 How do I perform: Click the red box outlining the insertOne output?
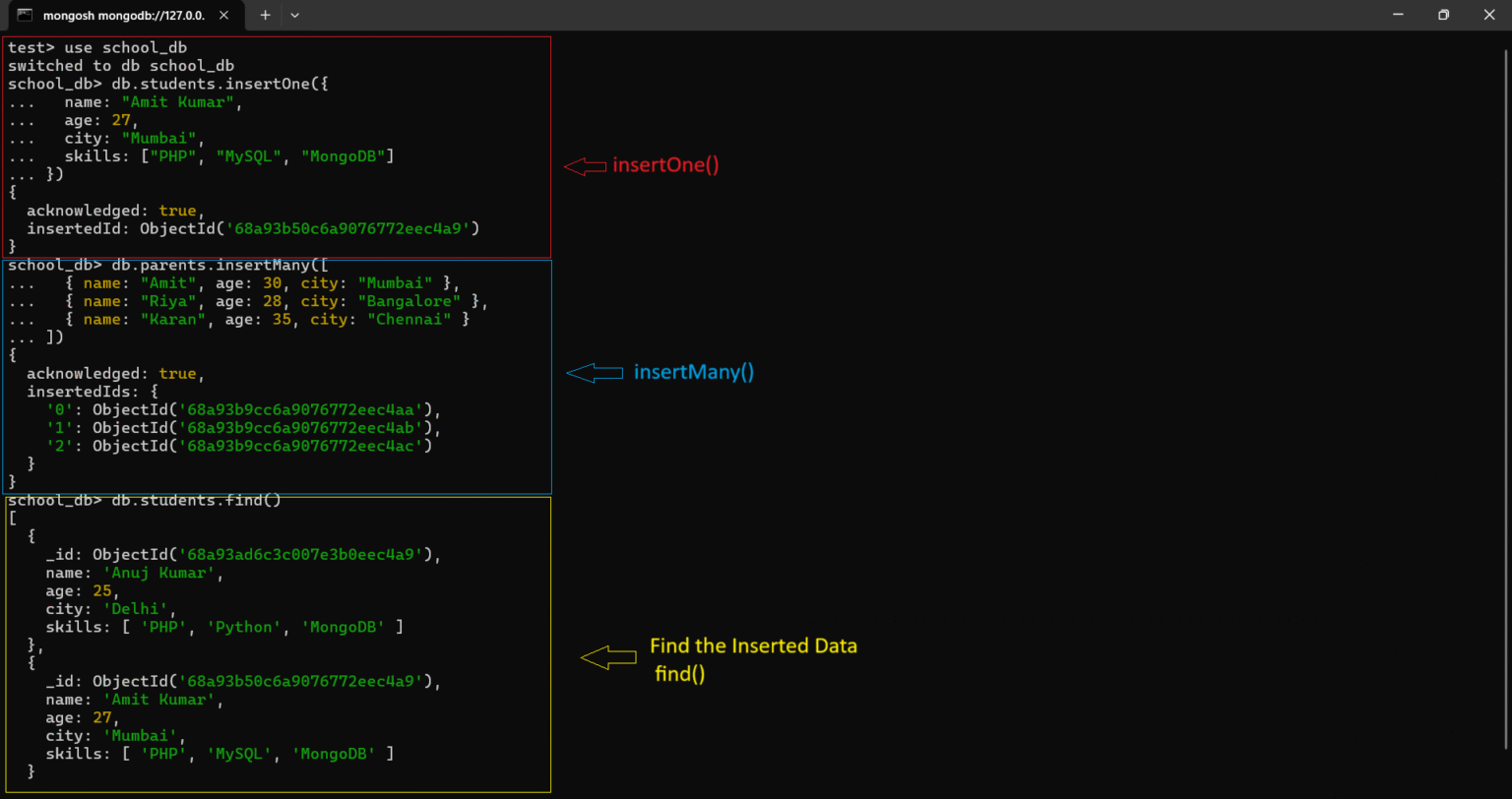tap(550, 148)
